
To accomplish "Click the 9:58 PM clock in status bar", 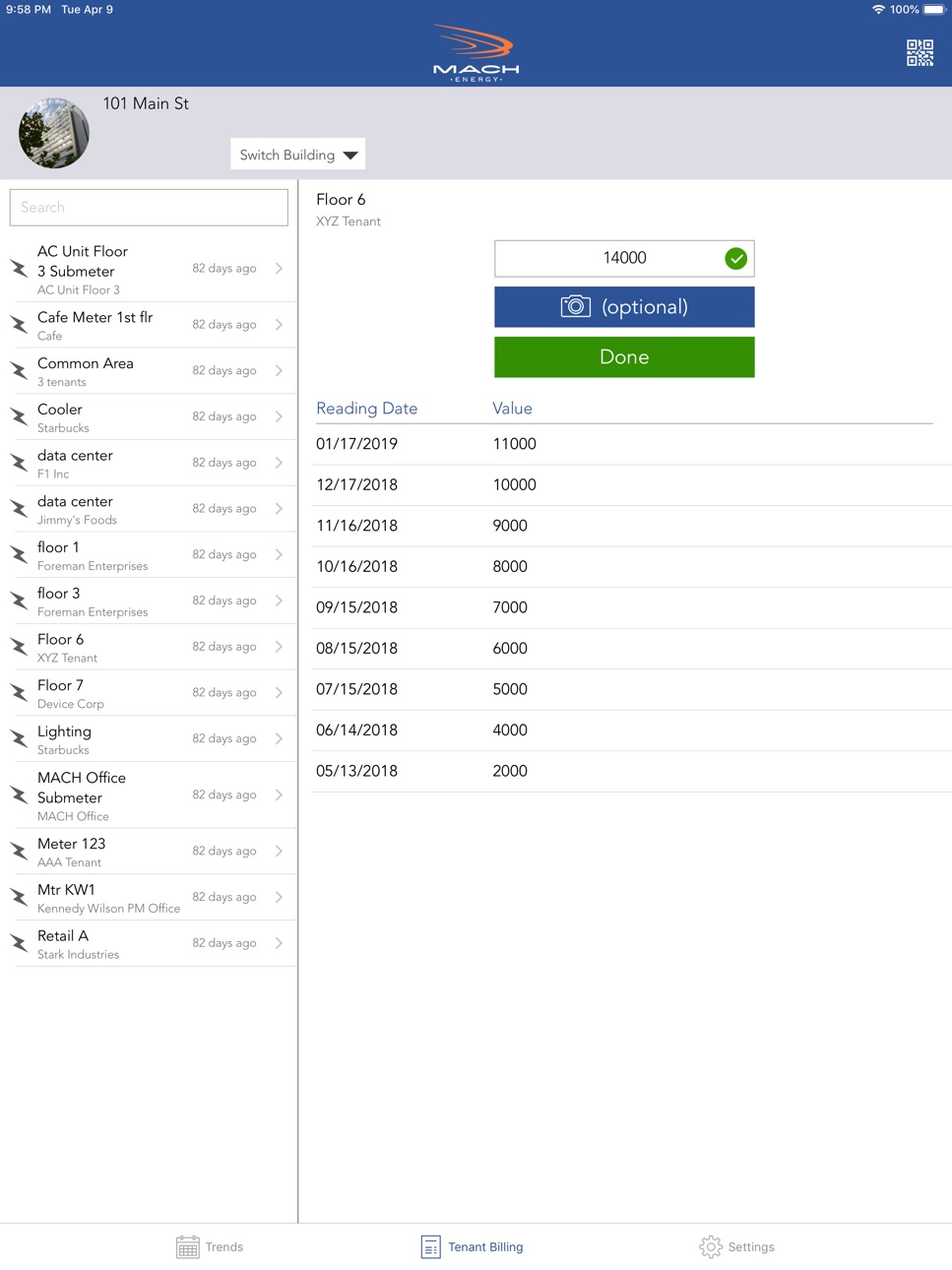I will (x=29, y=10).
